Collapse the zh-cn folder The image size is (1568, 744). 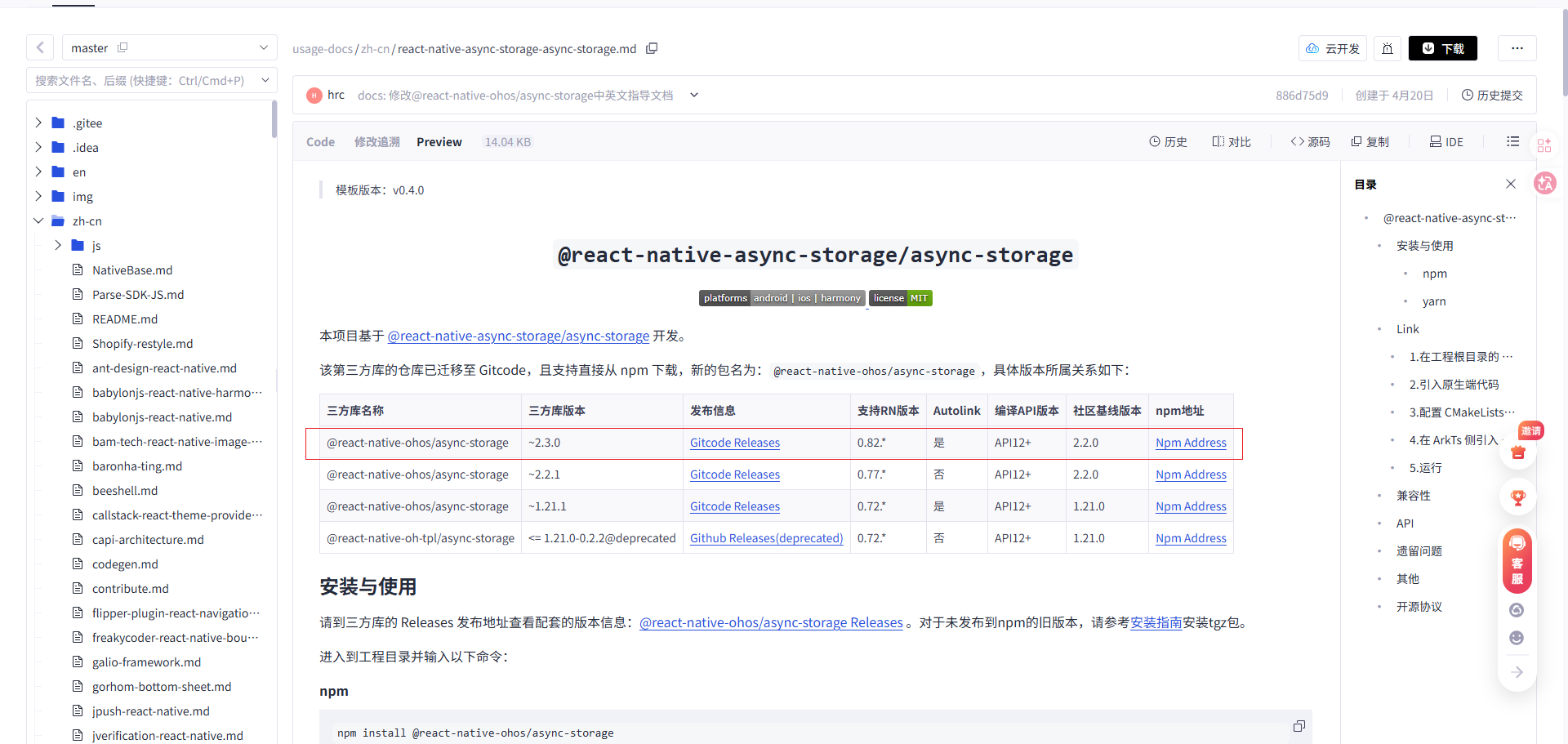[38, 221]
